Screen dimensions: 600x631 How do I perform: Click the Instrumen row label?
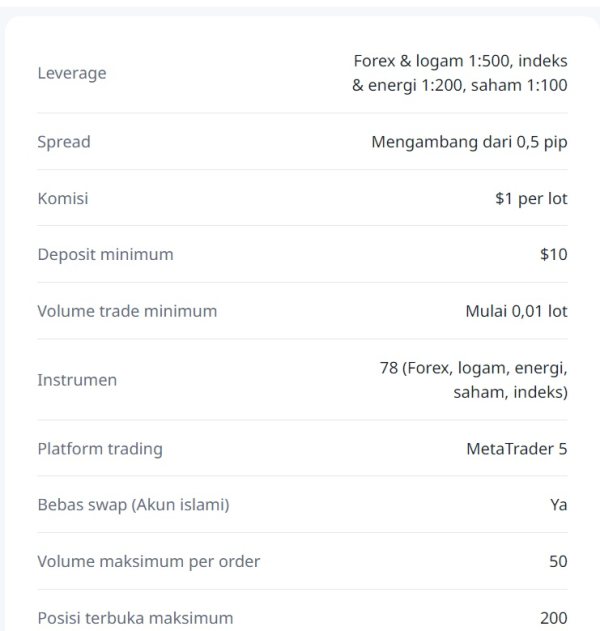click(77, 380)
